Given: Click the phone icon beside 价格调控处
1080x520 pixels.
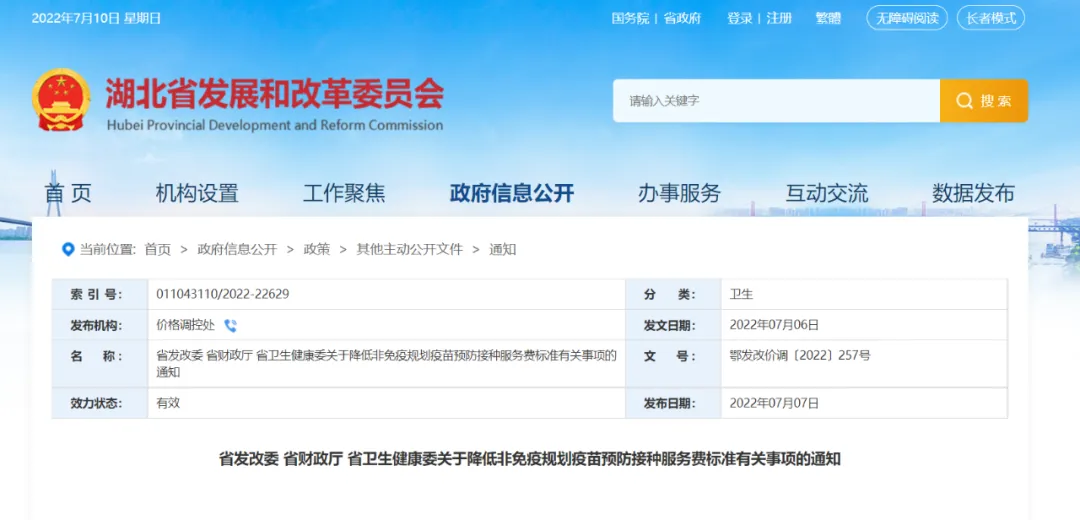Looking at the screenshot, I should pos(230,326).
